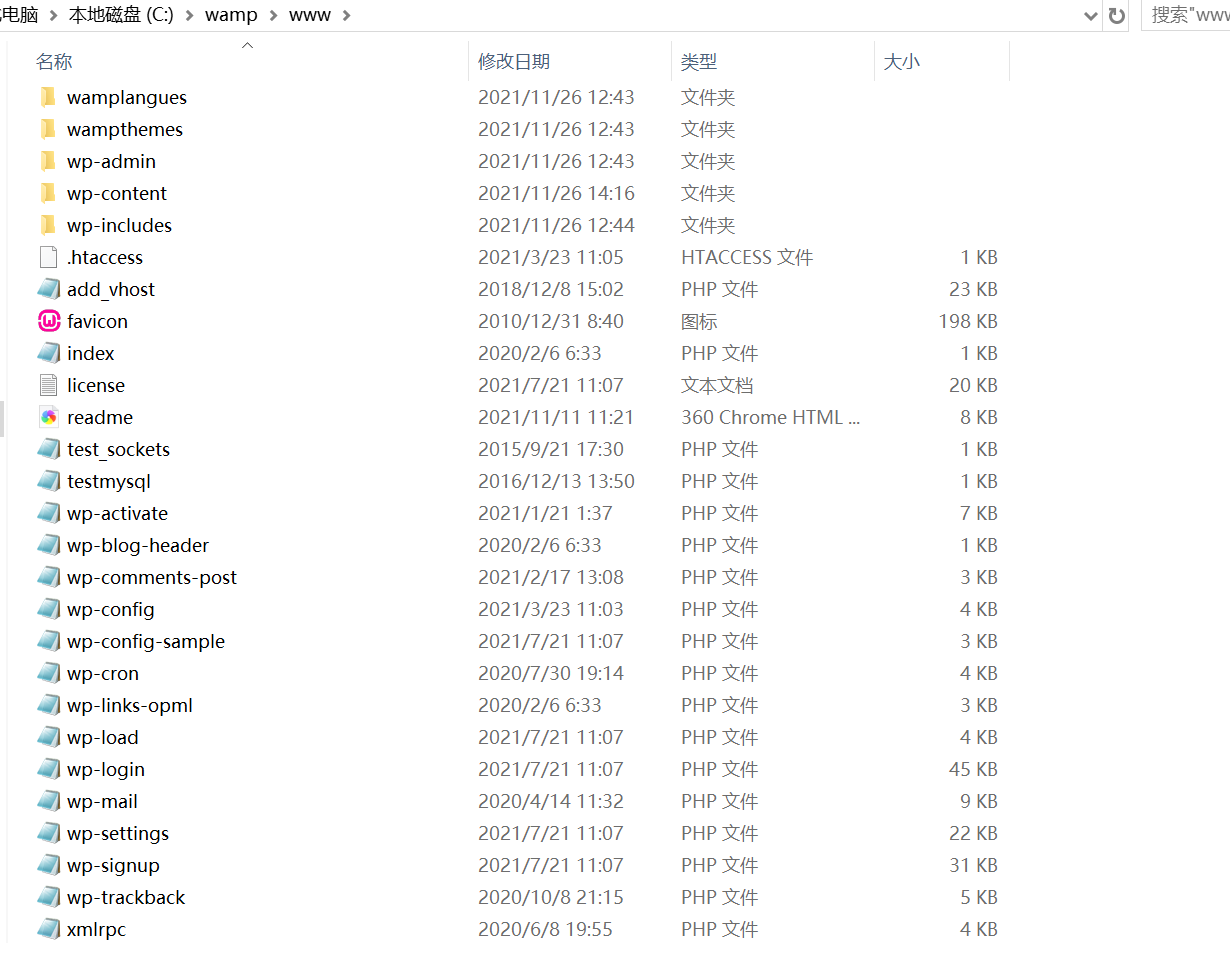Image resolution: width=1230 pixels, height=956 pixels.
Task: Click the xmlrpc PHP file icon
Action: (x=49, y=929)
